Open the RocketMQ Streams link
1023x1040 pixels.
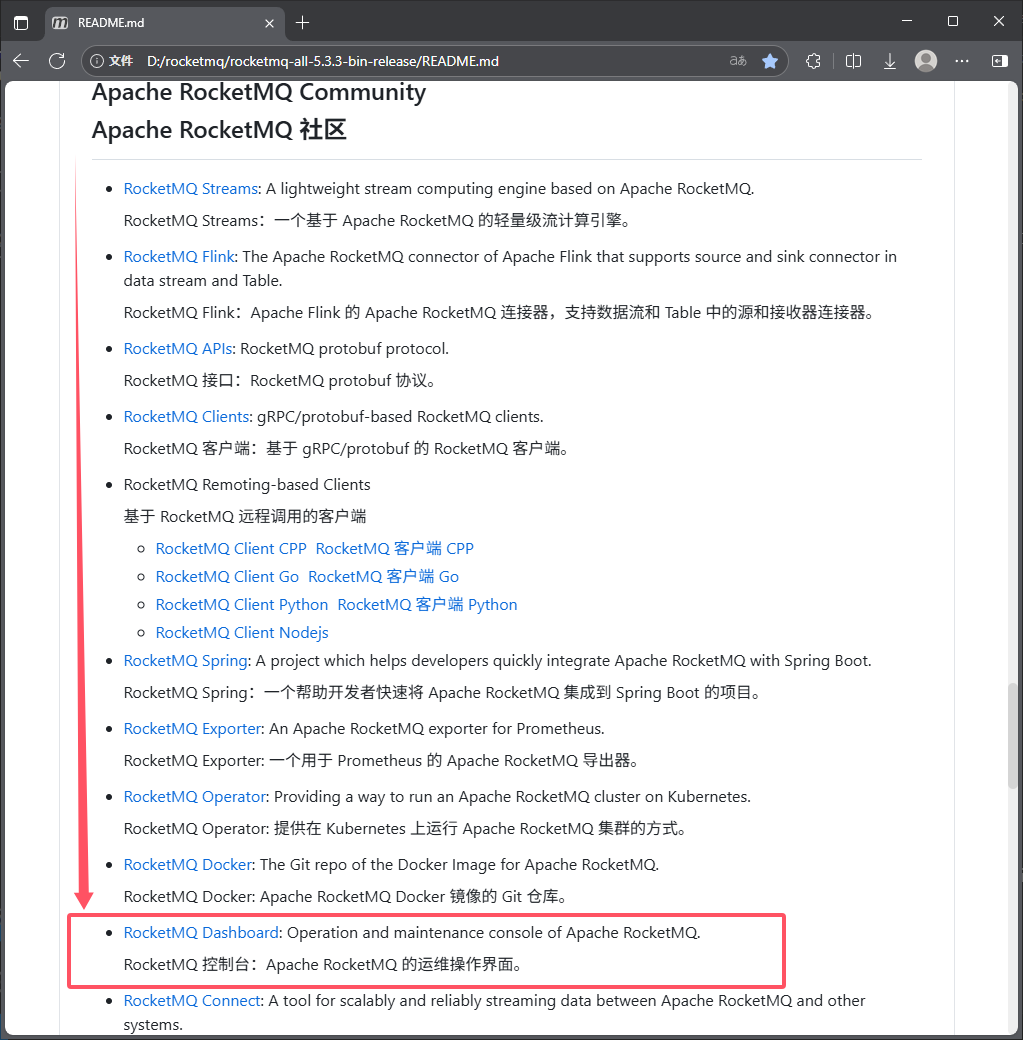point(190,188)
